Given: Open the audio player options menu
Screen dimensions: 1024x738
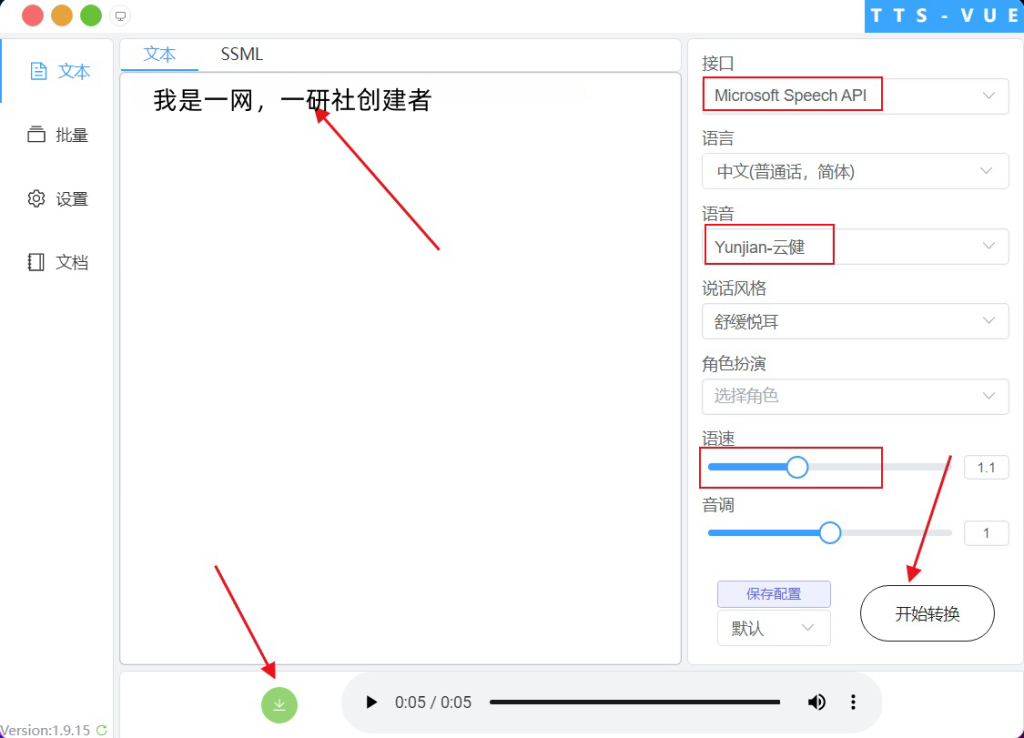Looking at the screenshot, I should coord(852,702).
